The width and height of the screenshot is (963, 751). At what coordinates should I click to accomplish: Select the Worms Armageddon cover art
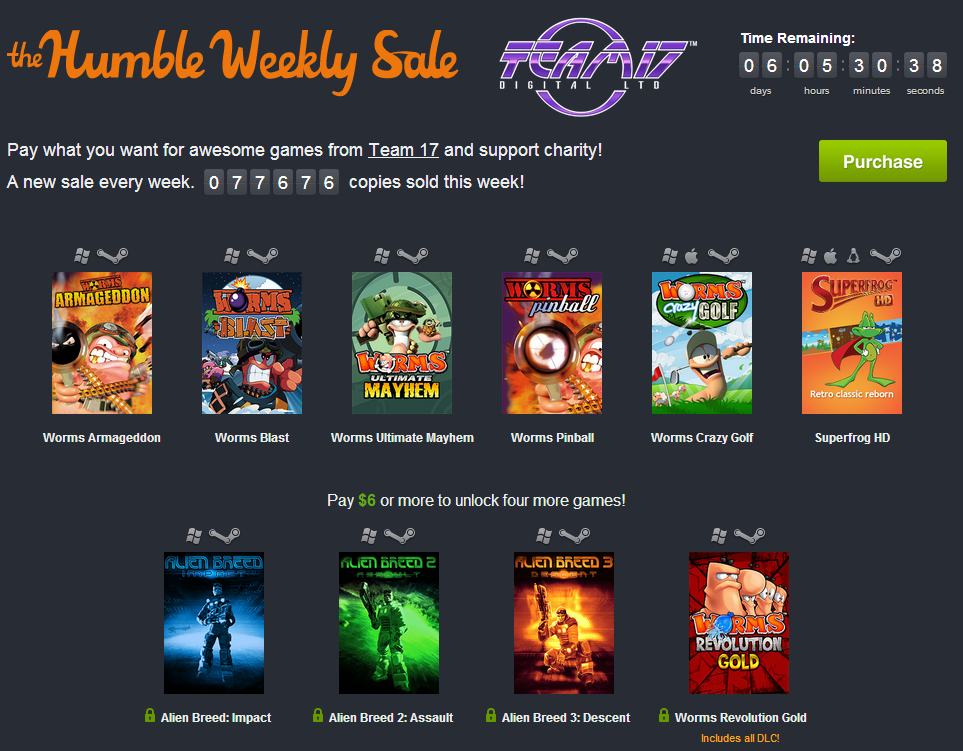(x=102, y=343)
